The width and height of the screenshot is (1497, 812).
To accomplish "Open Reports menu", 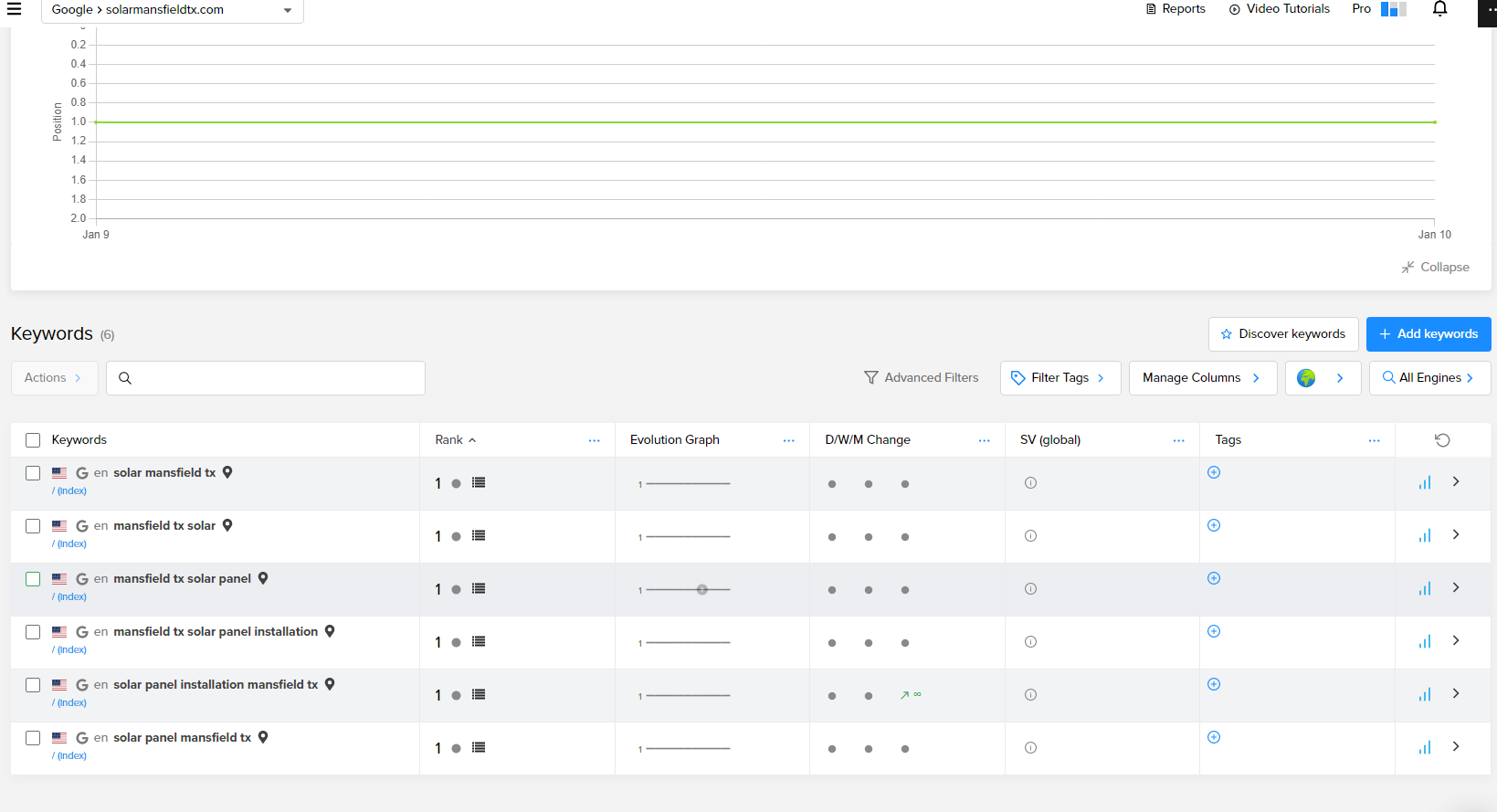I will tap(1175, 9).
